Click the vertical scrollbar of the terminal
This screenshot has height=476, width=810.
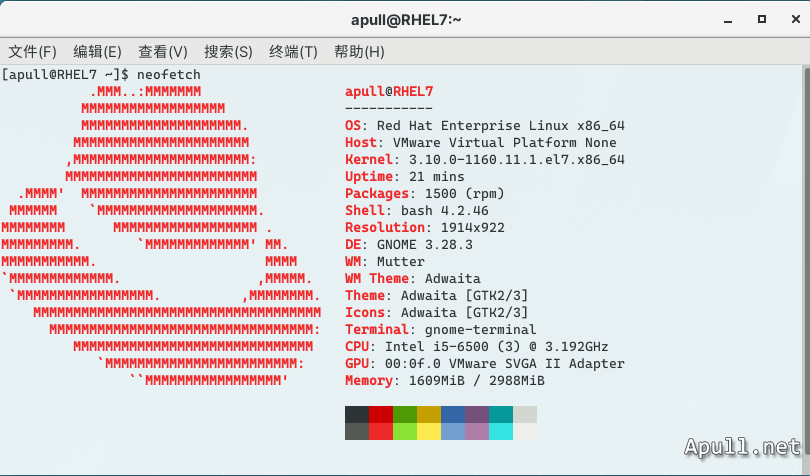pos(806,261)
